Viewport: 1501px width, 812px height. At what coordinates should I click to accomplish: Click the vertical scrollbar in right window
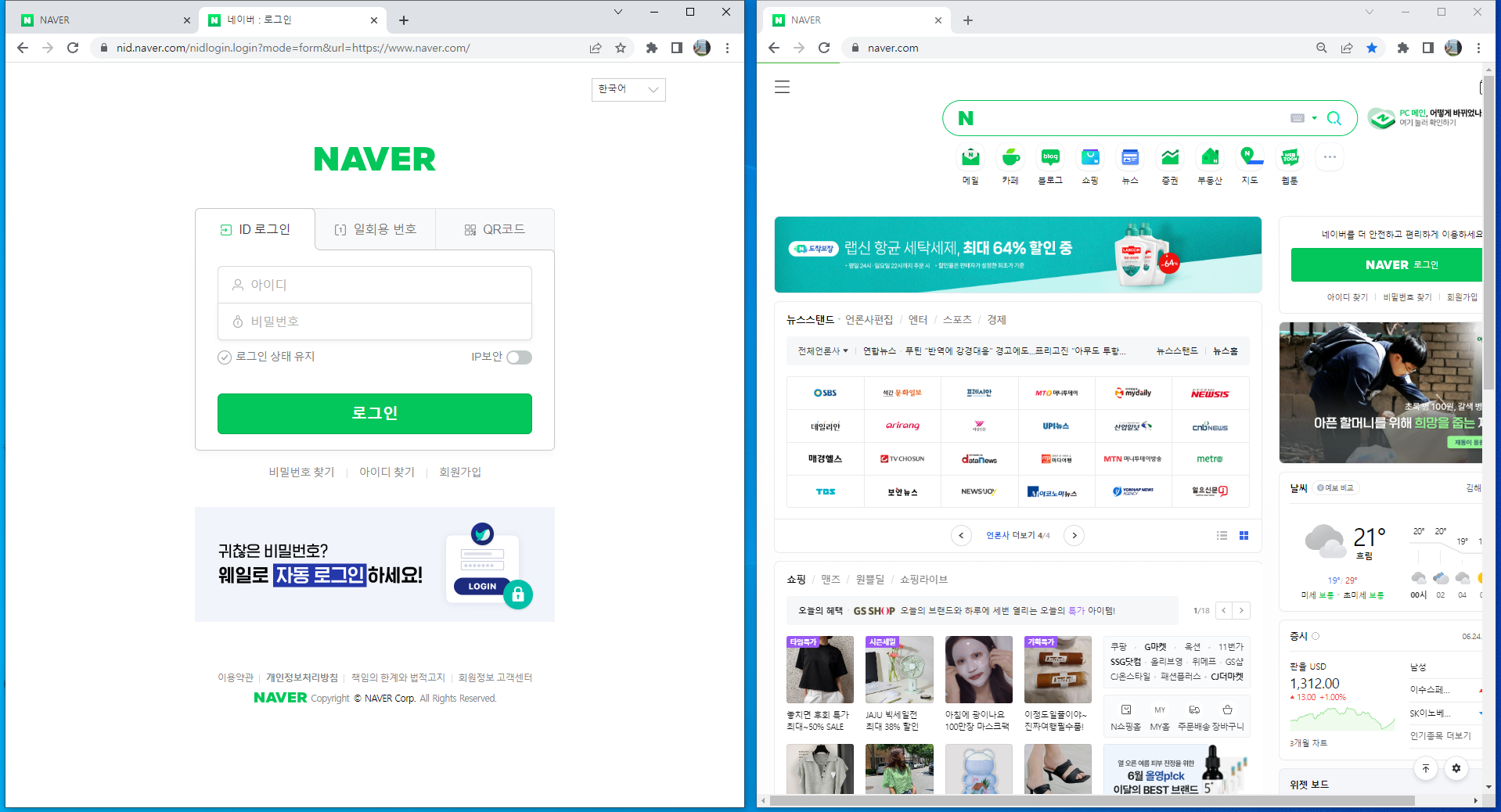[x=1489, y=232]
